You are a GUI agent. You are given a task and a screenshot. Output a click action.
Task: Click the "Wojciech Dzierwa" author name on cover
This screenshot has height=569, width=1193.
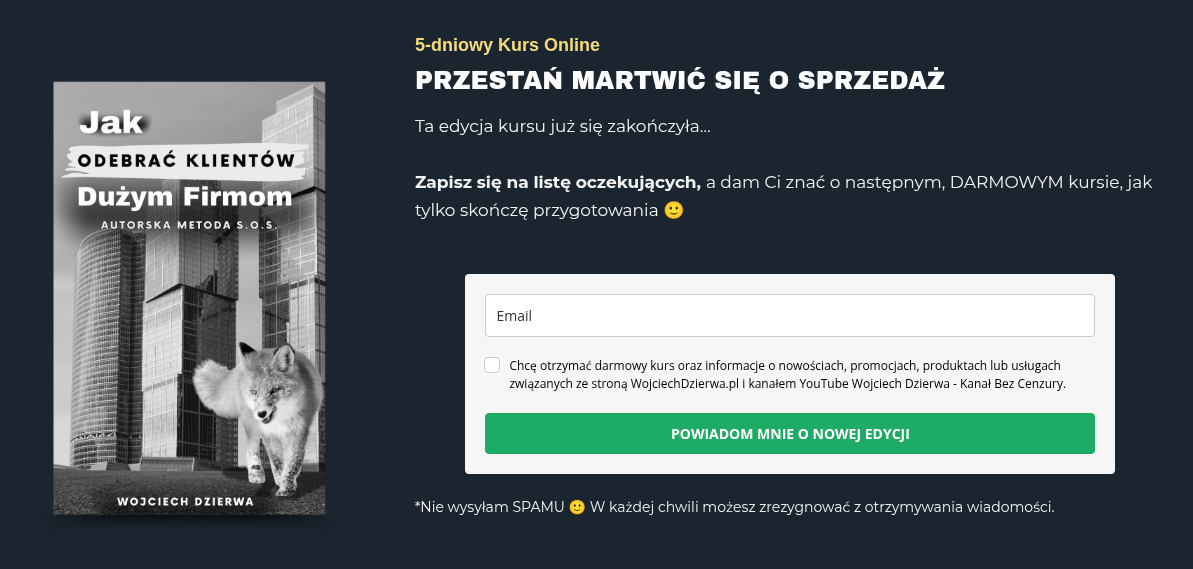click(185, 501)
